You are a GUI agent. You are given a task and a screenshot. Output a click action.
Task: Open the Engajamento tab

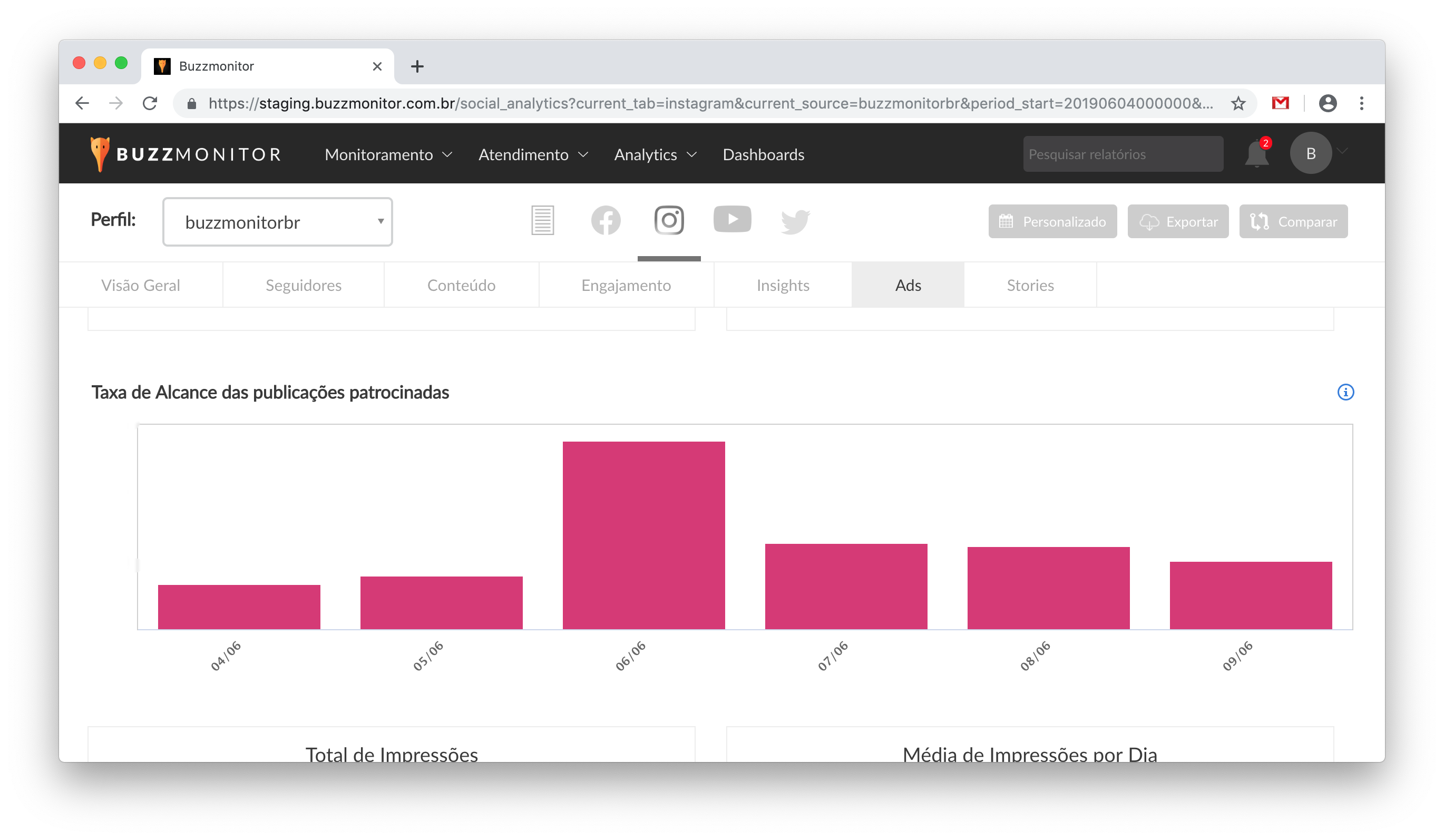626,285
